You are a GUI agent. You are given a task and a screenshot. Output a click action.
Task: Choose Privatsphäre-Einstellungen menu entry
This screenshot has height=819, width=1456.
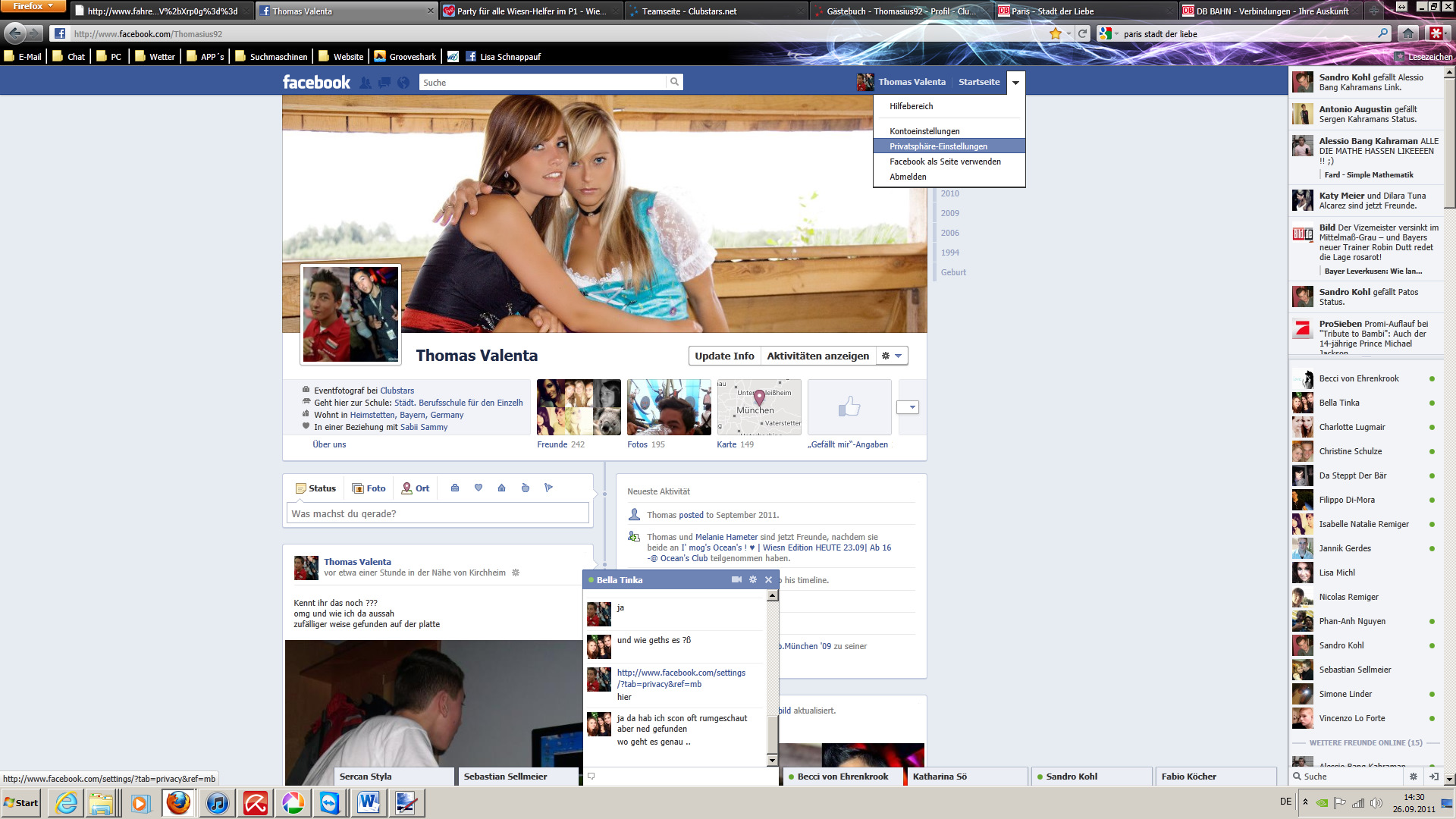click(x=949, y=146)
